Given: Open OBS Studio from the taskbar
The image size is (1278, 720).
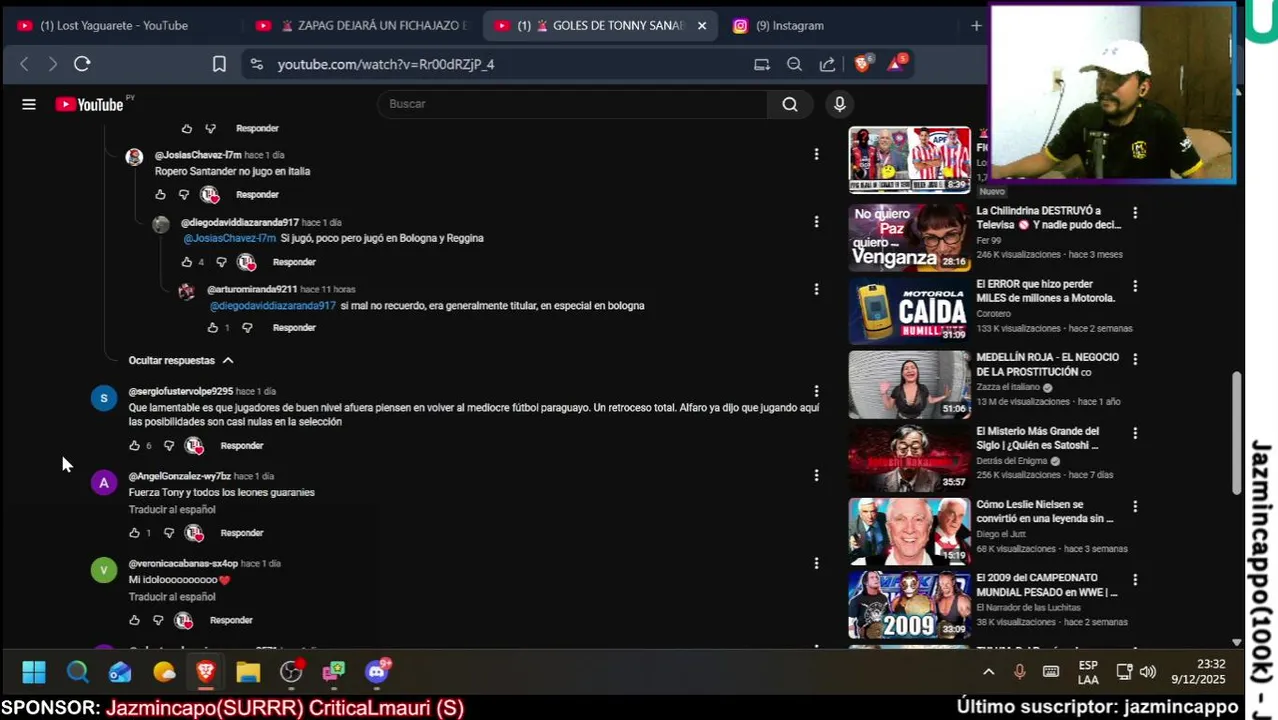Looking at the screenshot, I should click(291, 672).
